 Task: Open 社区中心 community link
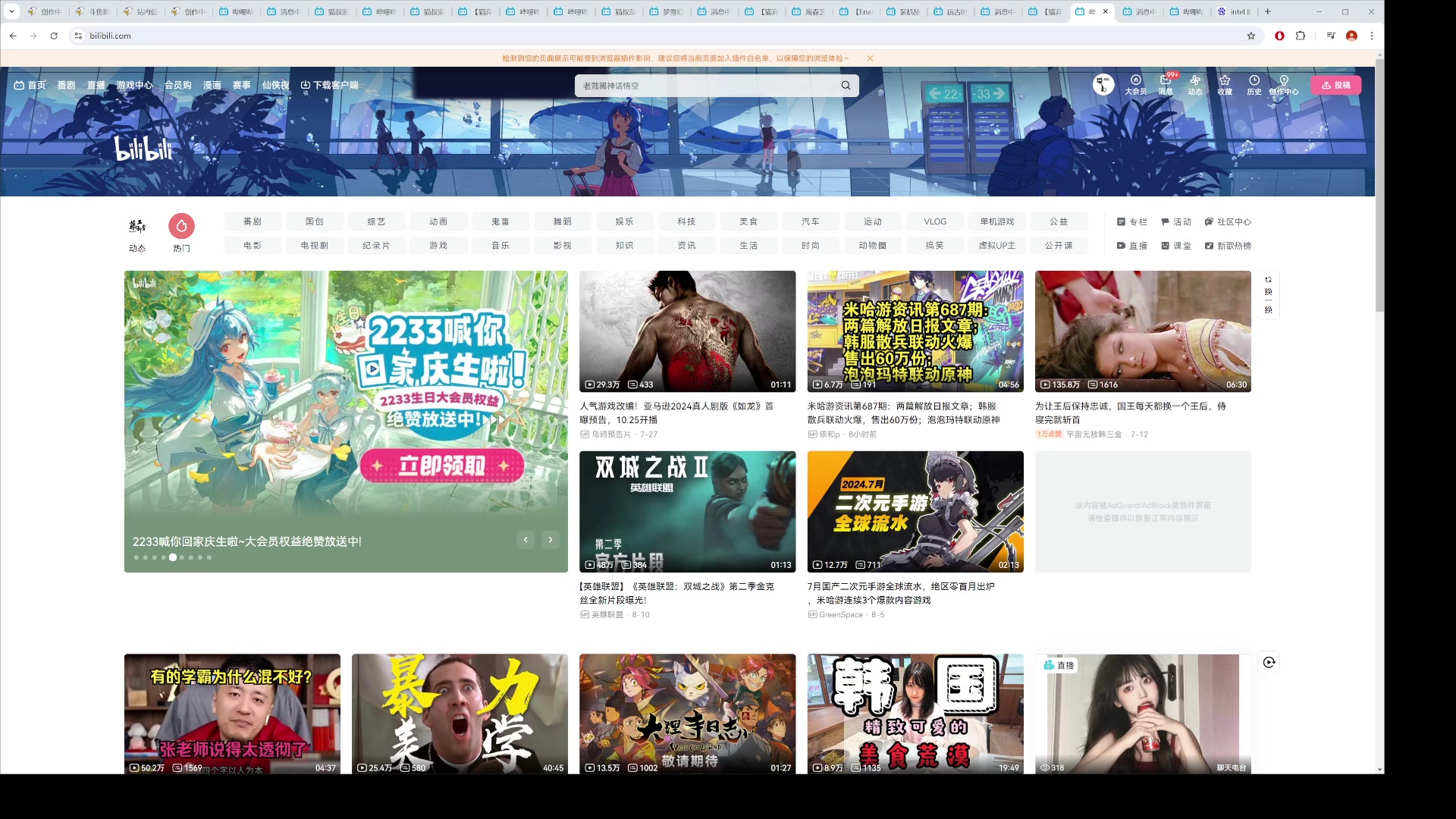[1228, 221]
